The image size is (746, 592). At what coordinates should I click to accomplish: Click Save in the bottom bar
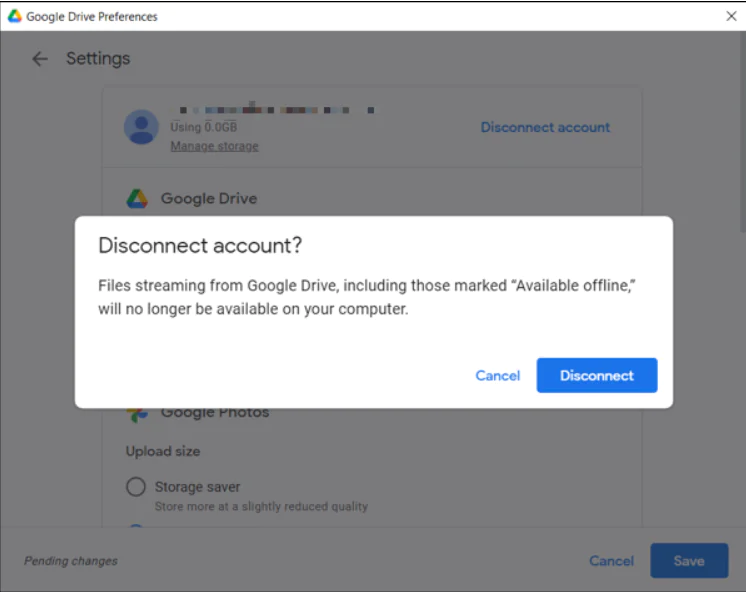[689, 561]
